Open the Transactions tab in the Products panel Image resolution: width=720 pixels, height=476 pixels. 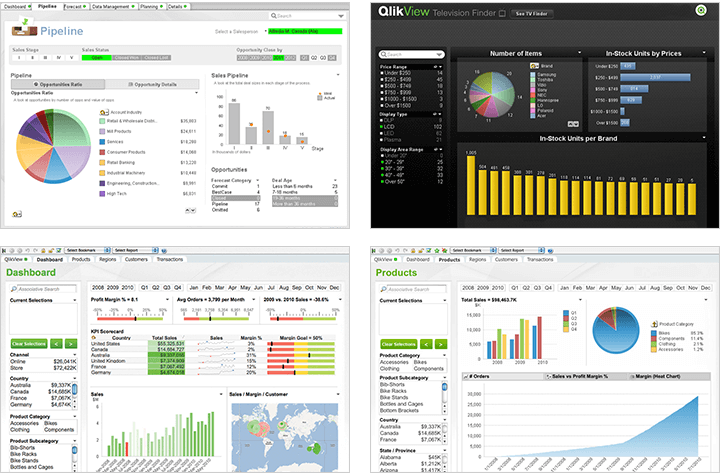coord(540,260)
